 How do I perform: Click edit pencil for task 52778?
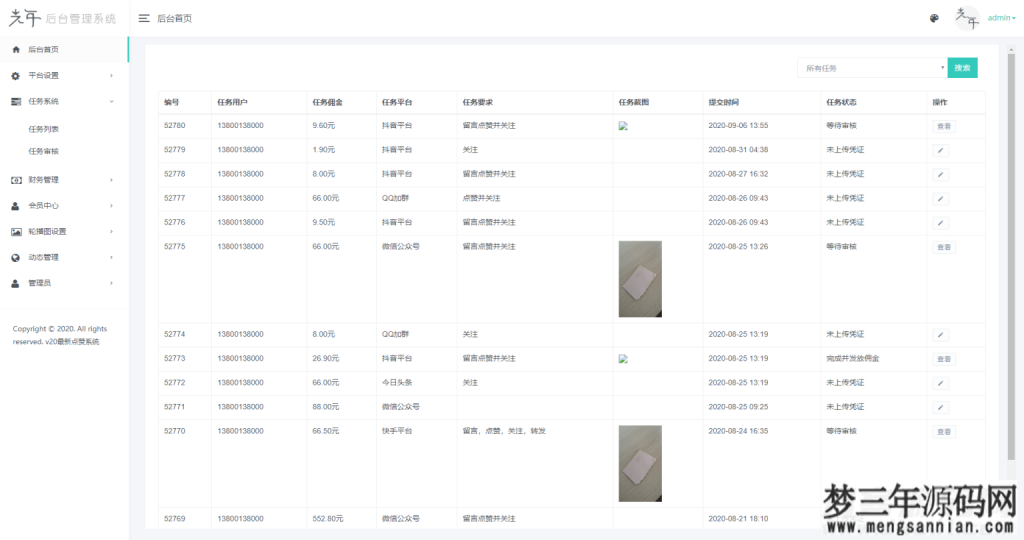point(940,174)
